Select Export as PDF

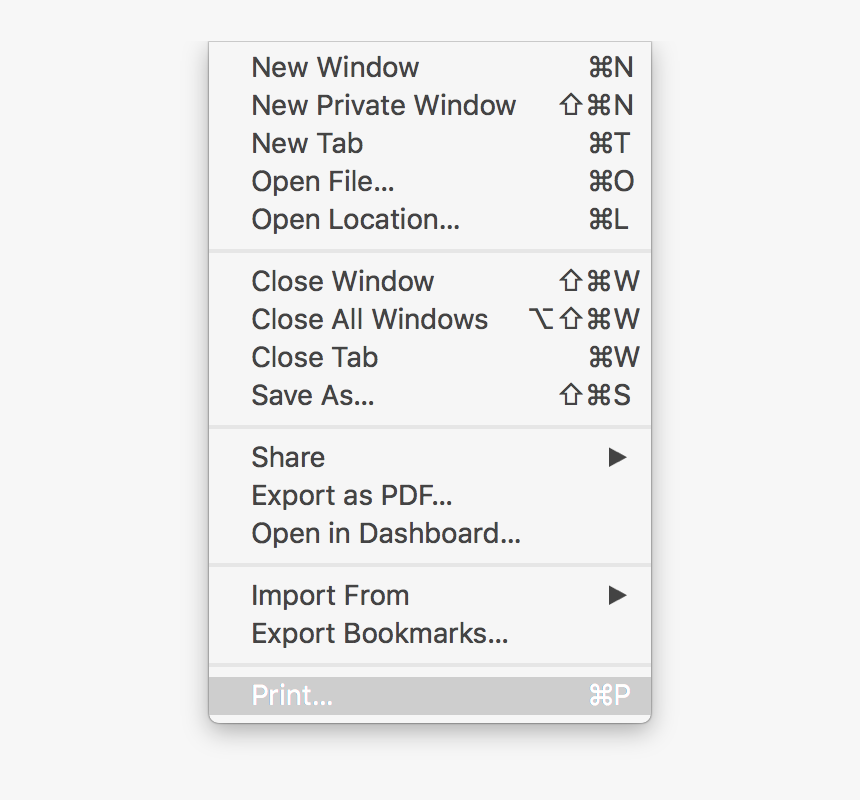pyautogui.click(x=351, y=495)
